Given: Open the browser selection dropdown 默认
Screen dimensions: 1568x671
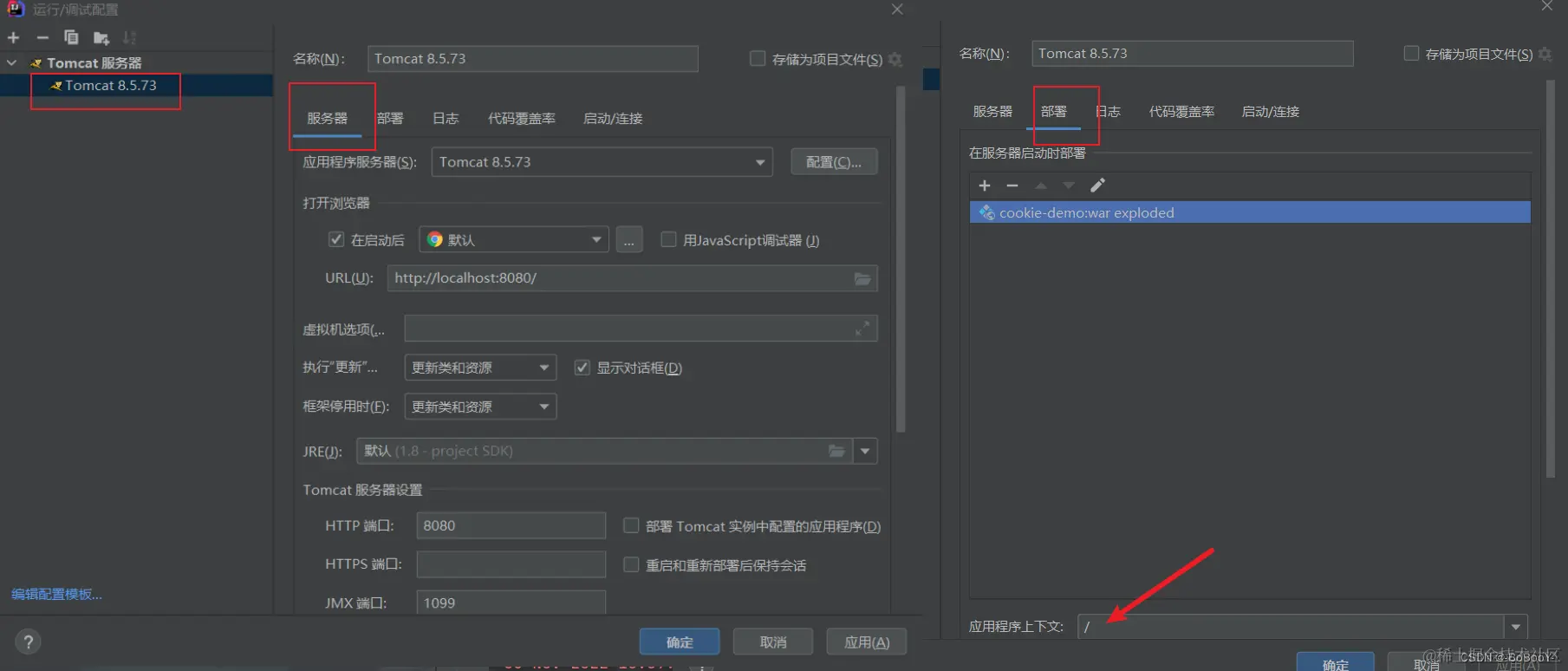Looking at the screenshot, I should (x=513, y=239).
